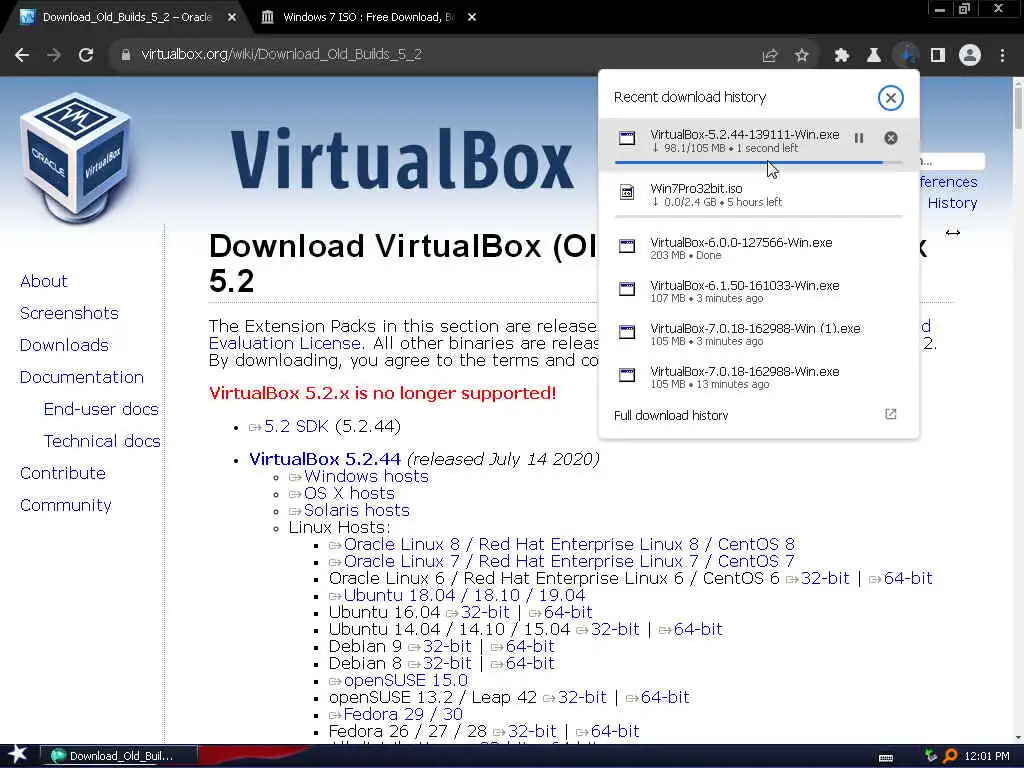This screenshot has width=1024, height=768.
Task: Open the Extensions puzzle icon
Action: [x=842, y=56]
